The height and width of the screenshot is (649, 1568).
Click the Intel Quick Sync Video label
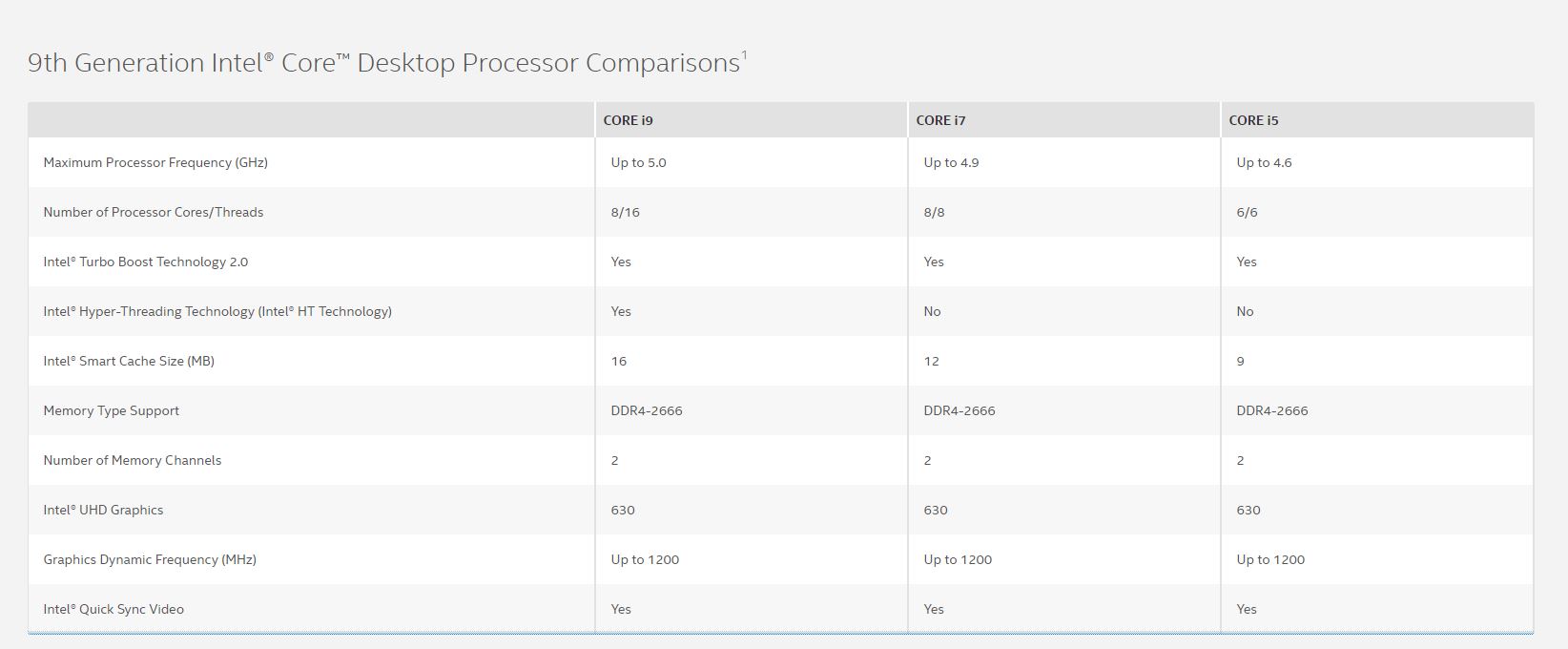(x=113, y=609)
